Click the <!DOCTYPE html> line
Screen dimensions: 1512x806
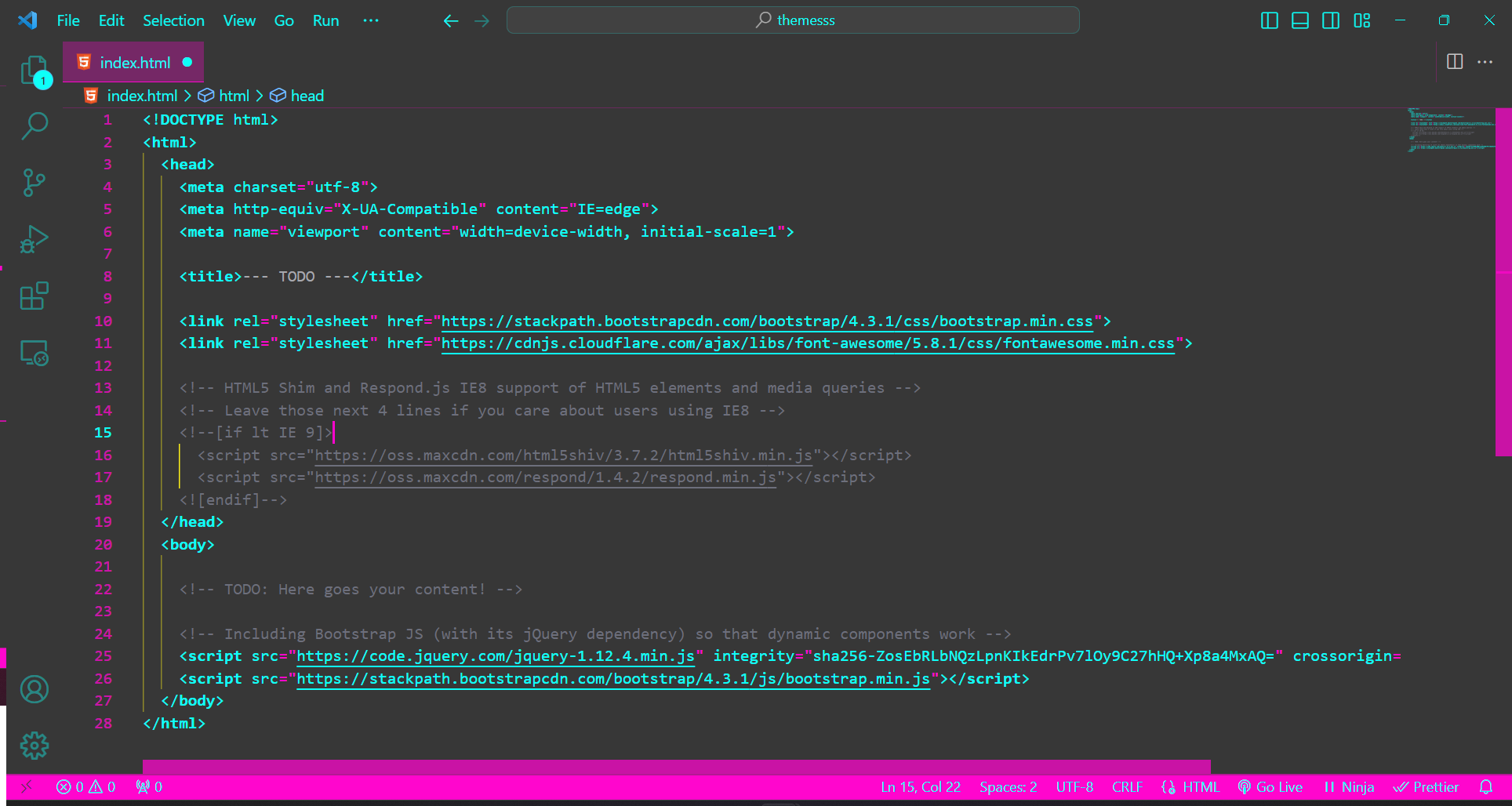coord(210,120)
